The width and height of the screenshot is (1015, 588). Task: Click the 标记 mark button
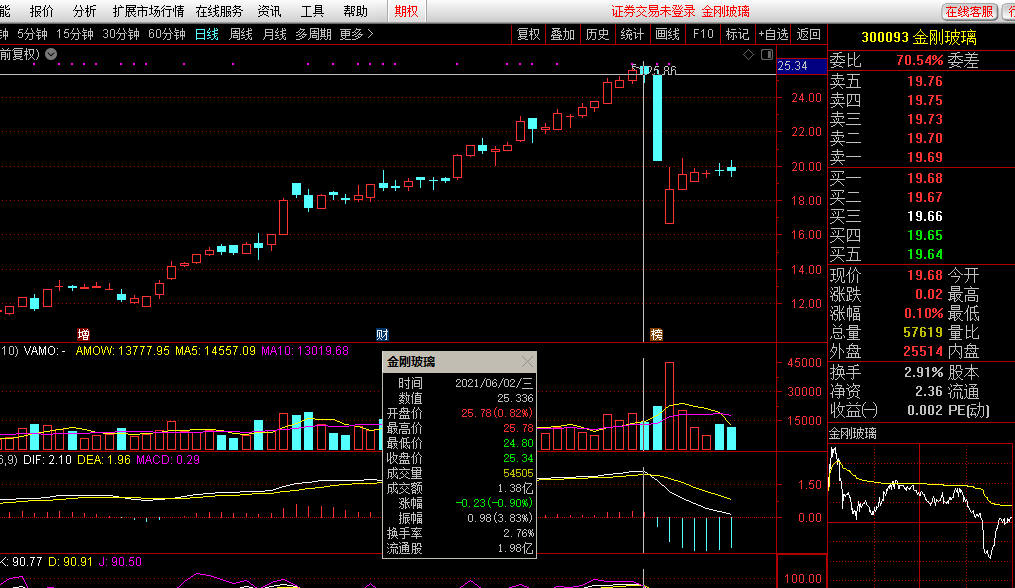tap(737, 34)
